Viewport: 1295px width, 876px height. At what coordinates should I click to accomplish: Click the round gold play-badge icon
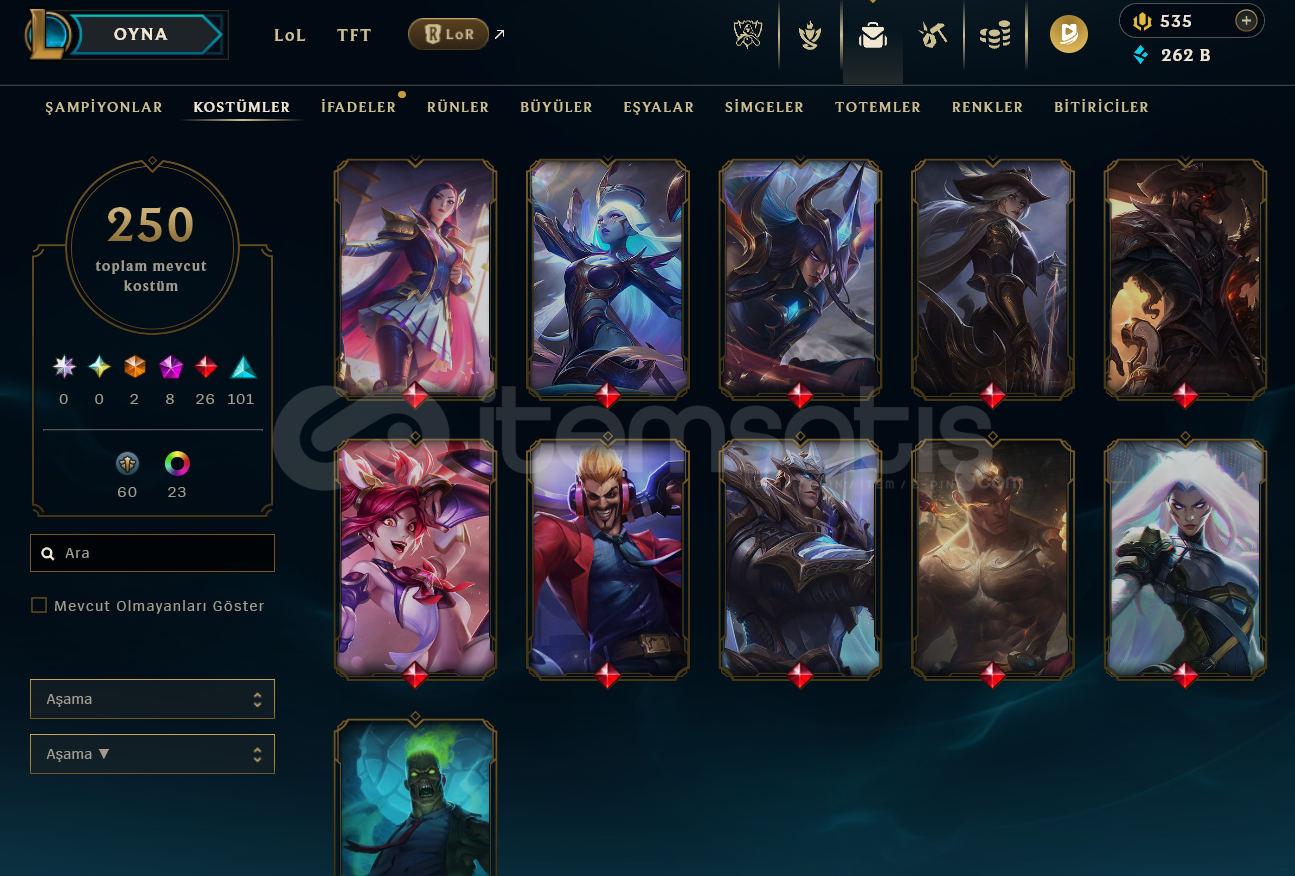point(1069,35)
